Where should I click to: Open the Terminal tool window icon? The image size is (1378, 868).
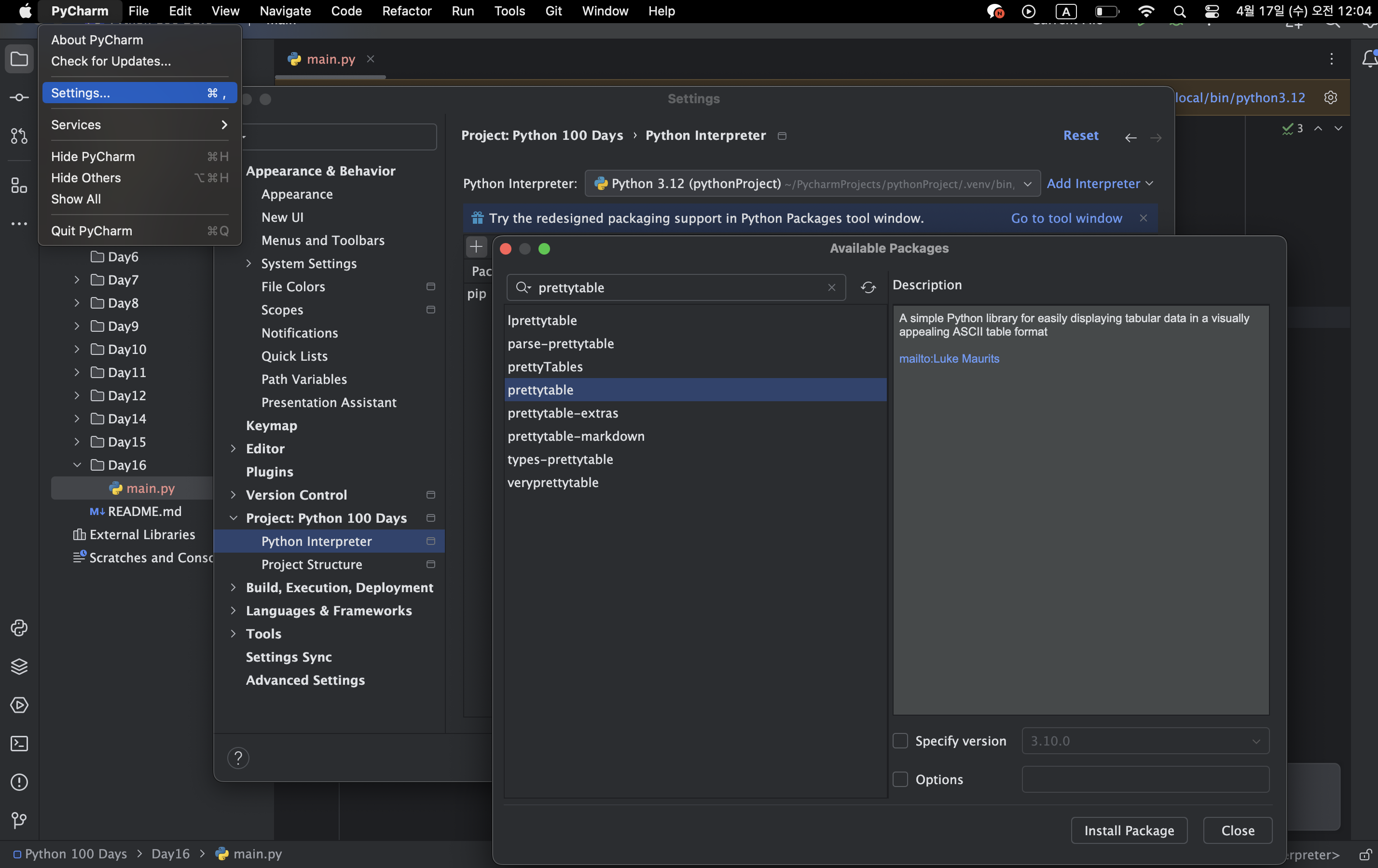pos(19,744)
